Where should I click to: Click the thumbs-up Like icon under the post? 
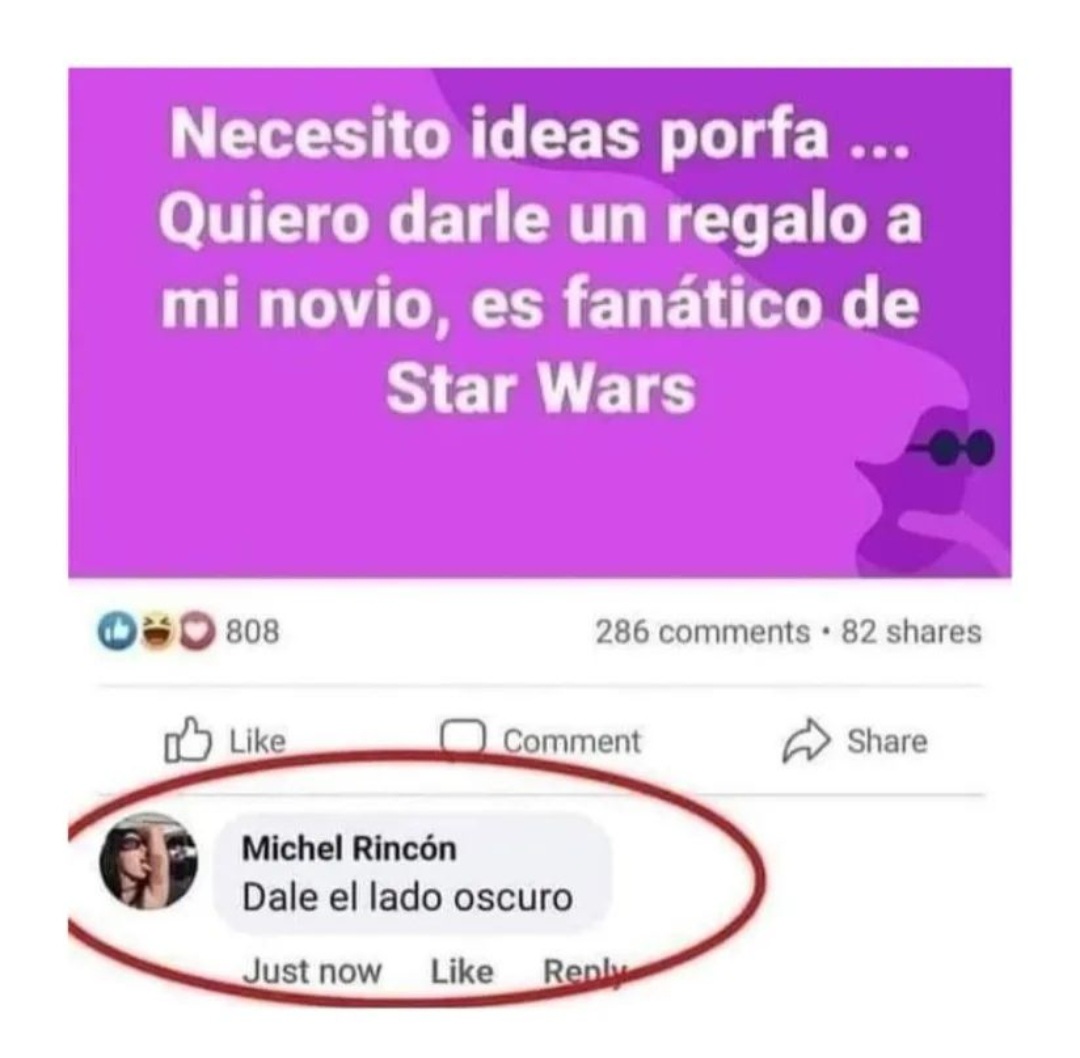point(187,739)
